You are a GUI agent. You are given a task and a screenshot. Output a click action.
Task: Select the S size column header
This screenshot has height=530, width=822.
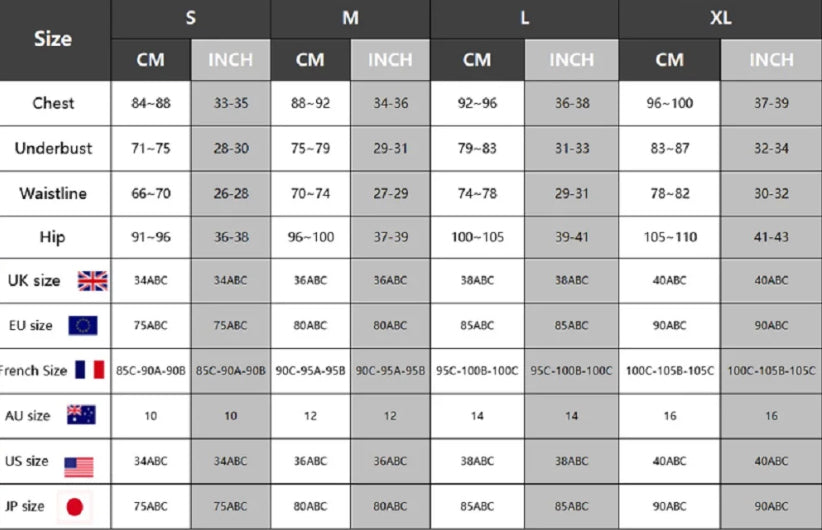coord(191,19)
